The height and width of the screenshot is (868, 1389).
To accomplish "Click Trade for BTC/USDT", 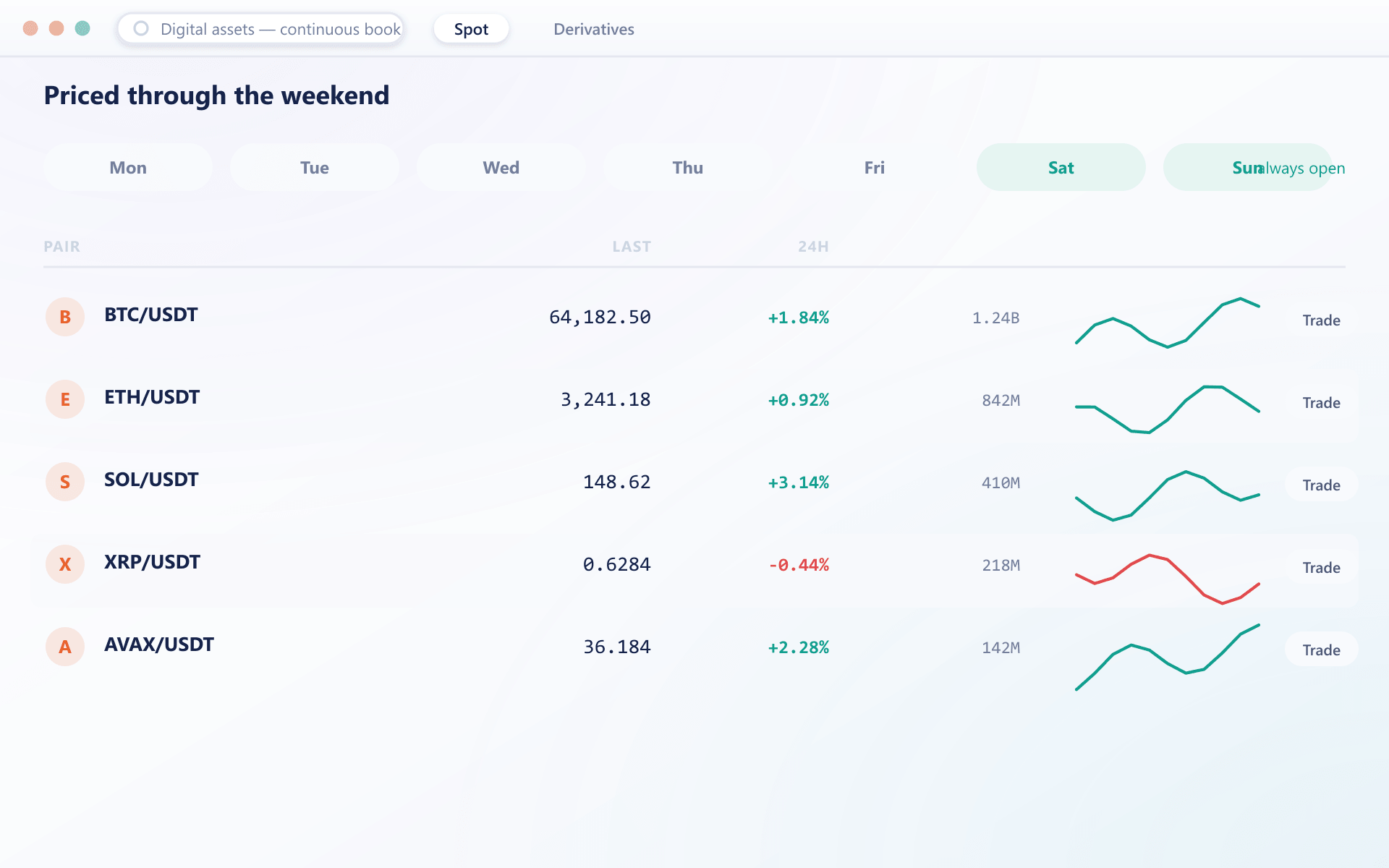I will [1321, 320].
